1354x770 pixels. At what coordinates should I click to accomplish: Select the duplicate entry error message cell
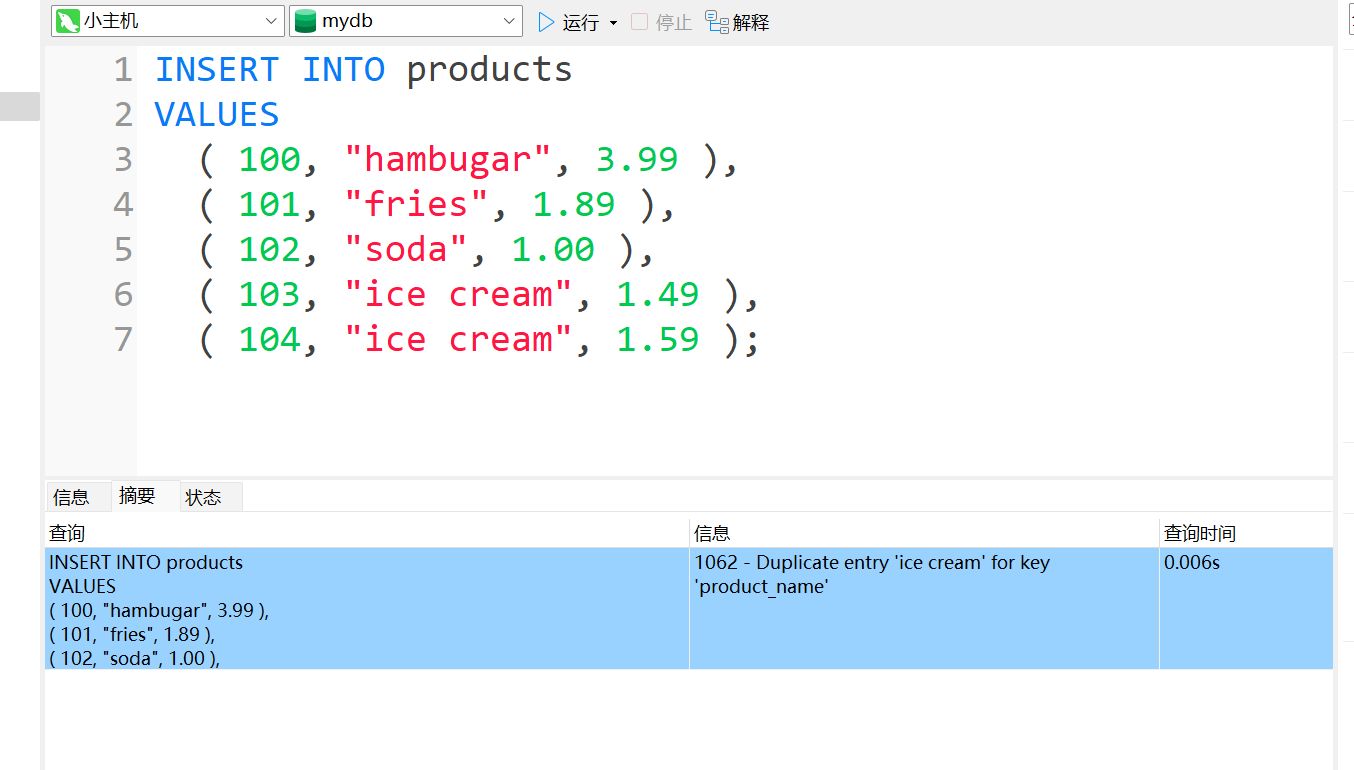point(871,574)
